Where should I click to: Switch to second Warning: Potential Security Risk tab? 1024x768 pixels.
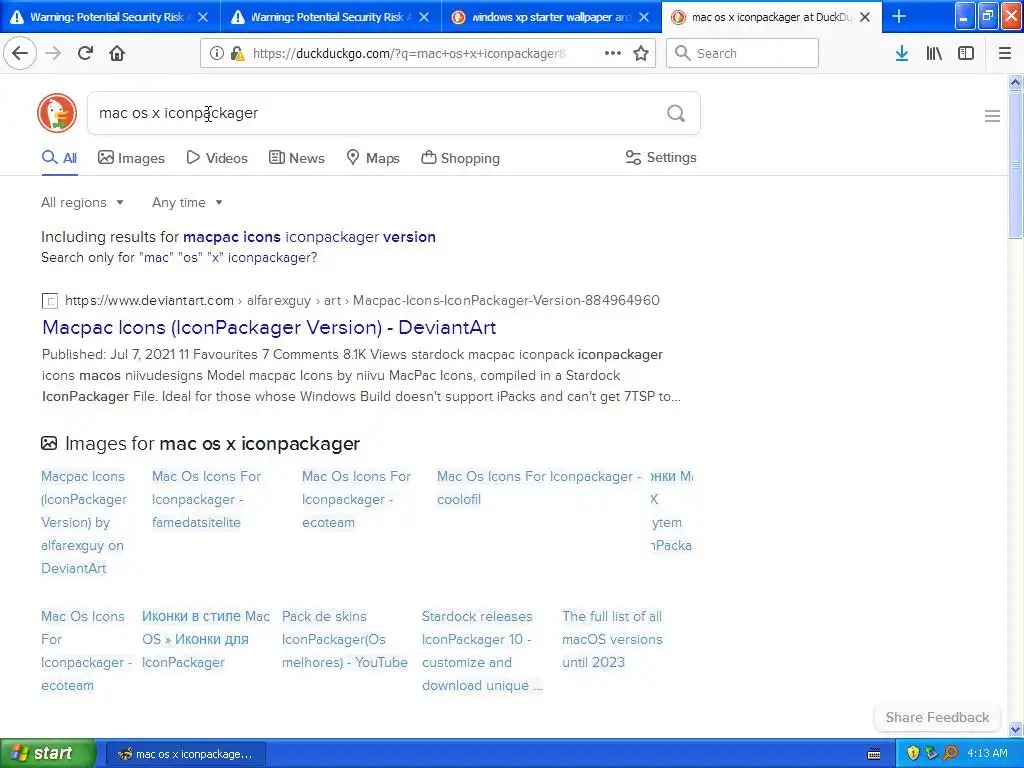[330, 17]
